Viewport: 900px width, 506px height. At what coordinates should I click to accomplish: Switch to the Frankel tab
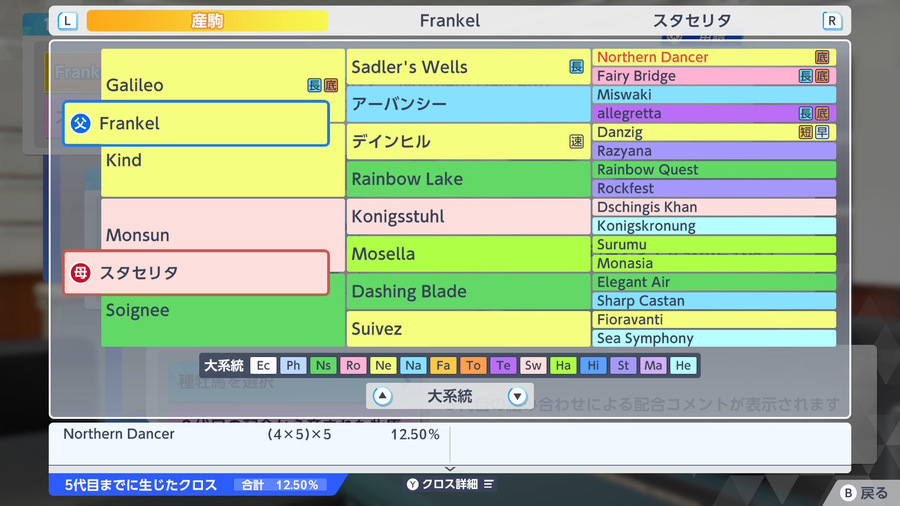pyautogui.click(x=449, y=21)
